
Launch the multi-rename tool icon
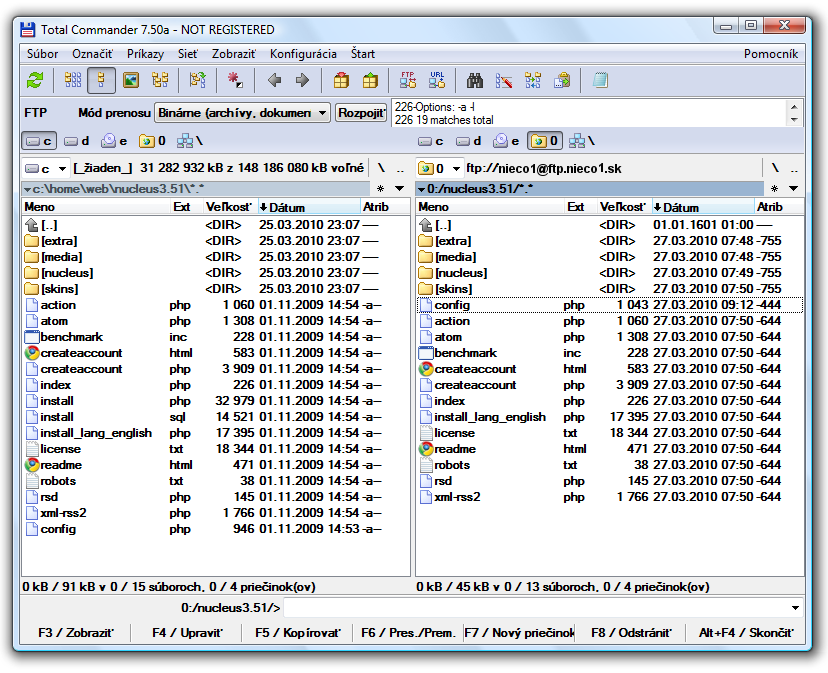504,80
